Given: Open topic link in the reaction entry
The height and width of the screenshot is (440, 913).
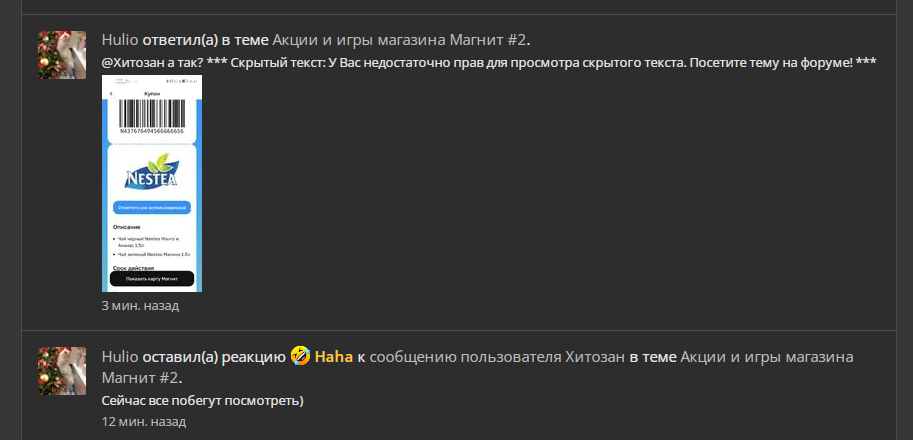Looking at the screenshot, I should [x=477, y=367].
